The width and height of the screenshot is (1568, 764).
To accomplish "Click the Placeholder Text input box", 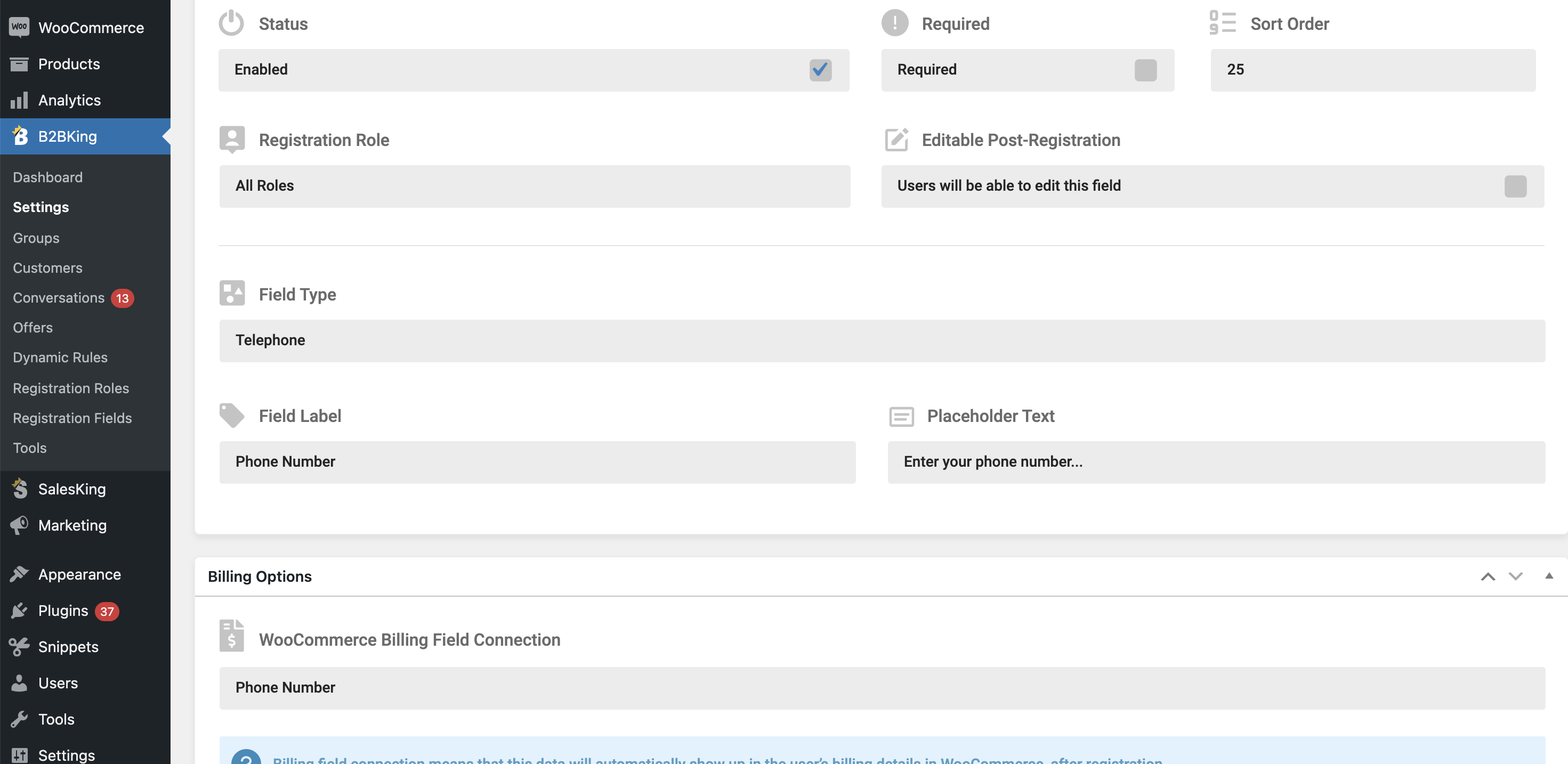I will tap(1216, 462).
